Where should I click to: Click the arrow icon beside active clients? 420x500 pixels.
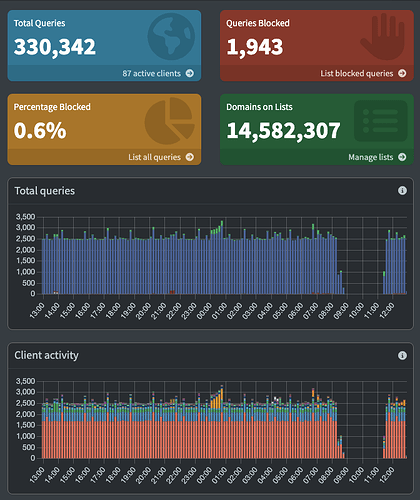[190, 73]
